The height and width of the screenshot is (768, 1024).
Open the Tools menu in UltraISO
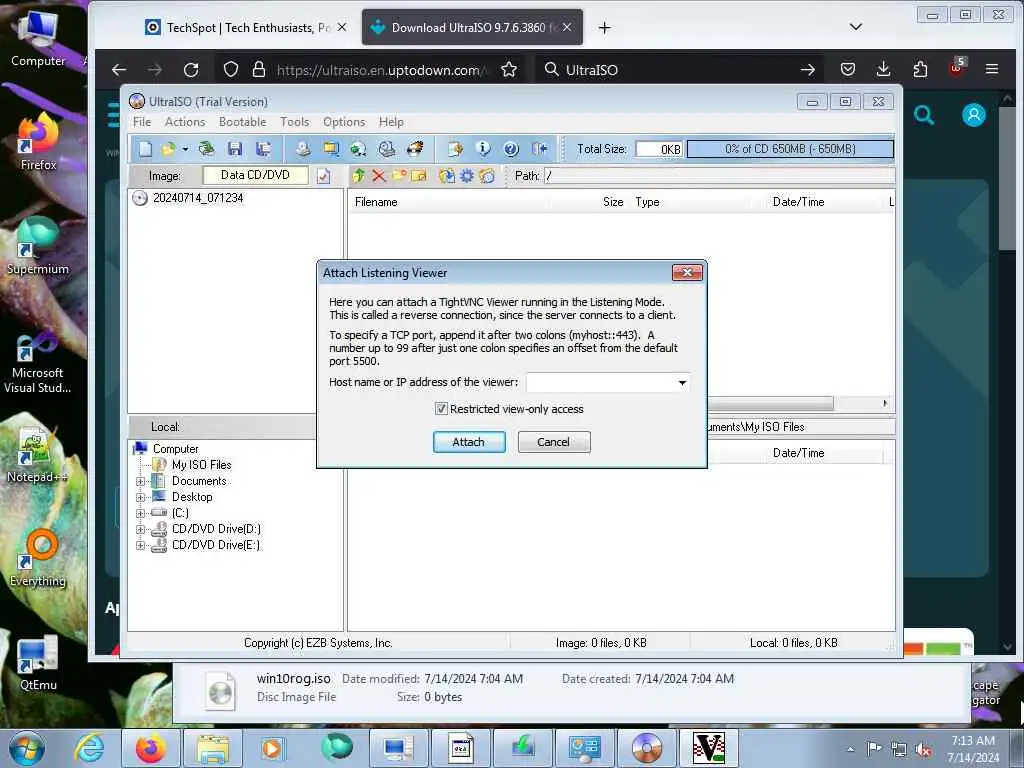pos(295,122)
